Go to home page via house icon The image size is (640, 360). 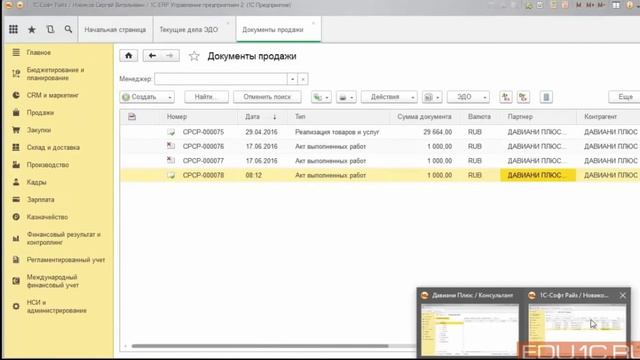tap(129, 56)
